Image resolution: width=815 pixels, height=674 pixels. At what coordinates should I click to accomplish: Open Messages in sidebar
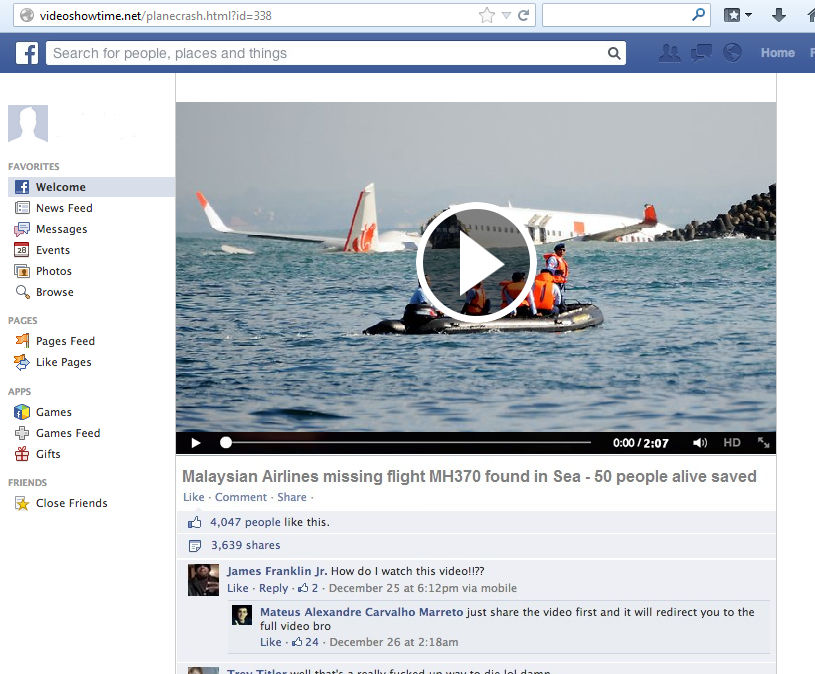pos(61,229)
